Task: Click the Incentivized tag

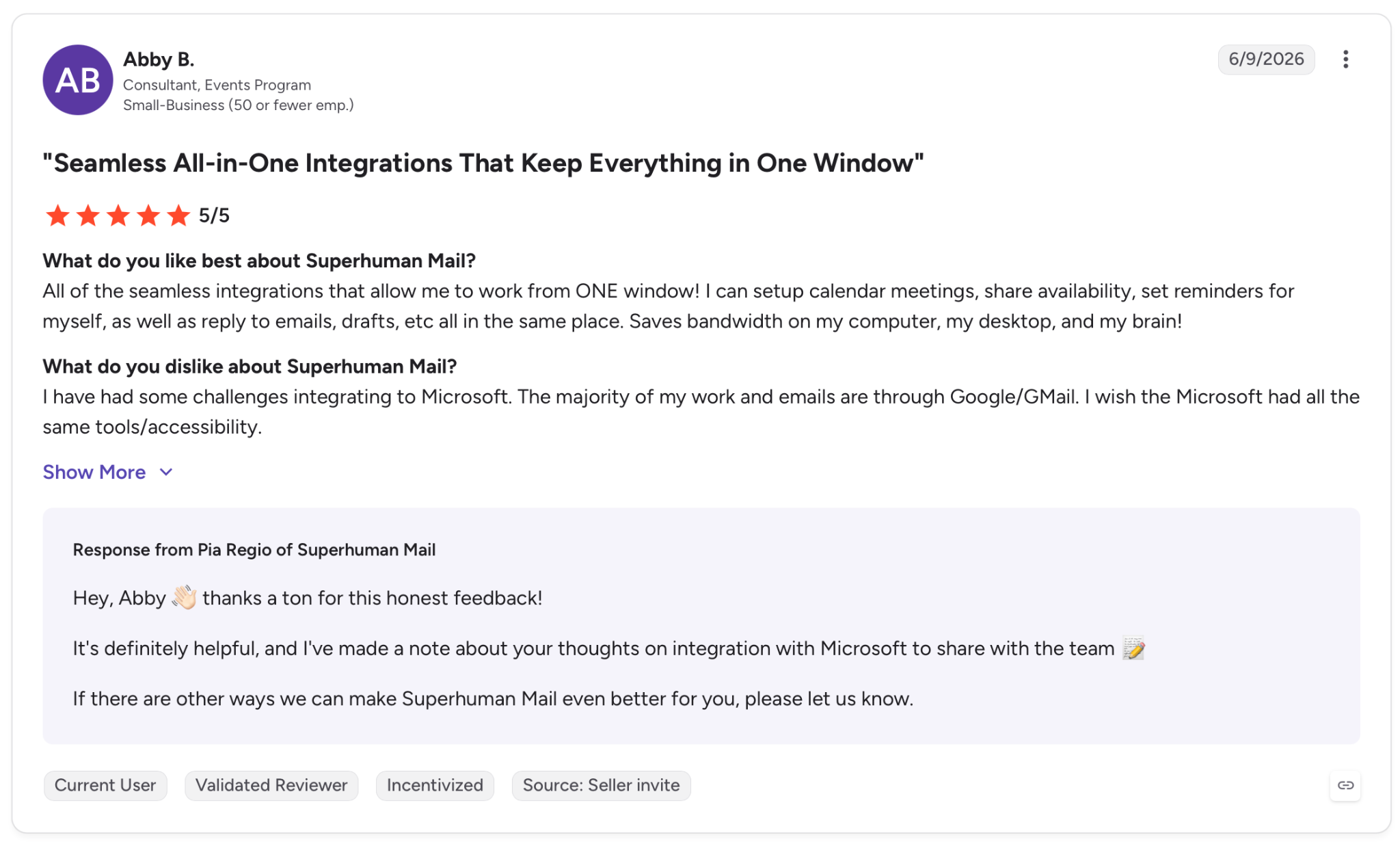Action: point(435,785)
